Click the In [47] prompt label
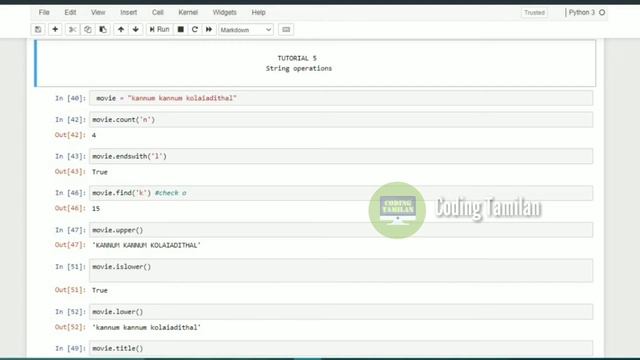640x360 pixels. coord(70,230)
